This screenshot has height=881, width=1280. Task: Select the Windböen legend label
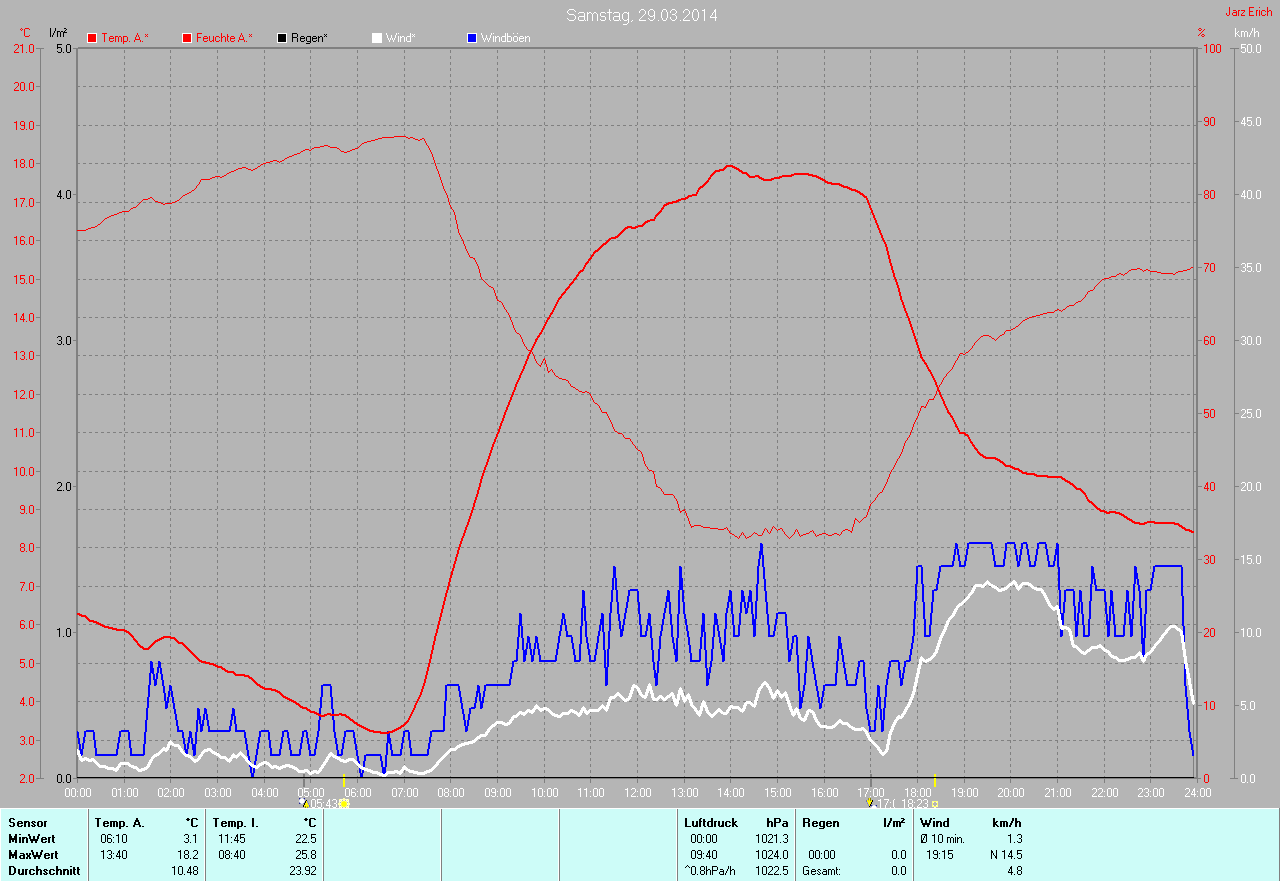point(505,38)
